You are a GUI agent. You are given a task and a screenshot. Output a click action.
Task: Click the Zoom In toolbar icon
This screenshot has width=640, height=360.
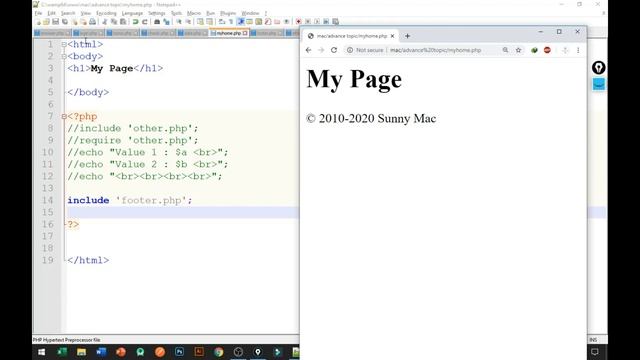click(x=179, y=22)
